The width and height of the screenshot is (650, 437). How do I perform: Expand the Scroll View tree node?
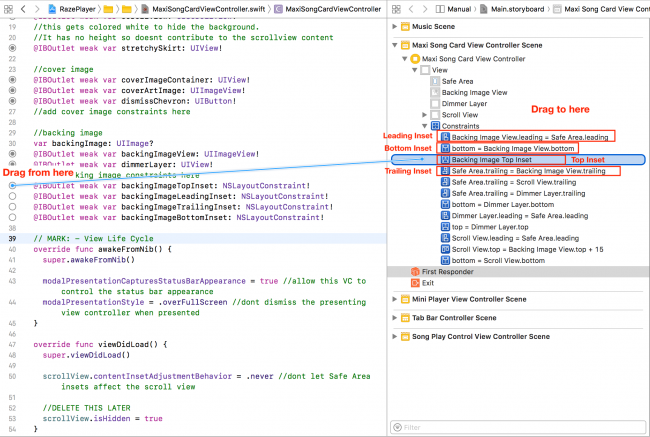tap(424, 114)
